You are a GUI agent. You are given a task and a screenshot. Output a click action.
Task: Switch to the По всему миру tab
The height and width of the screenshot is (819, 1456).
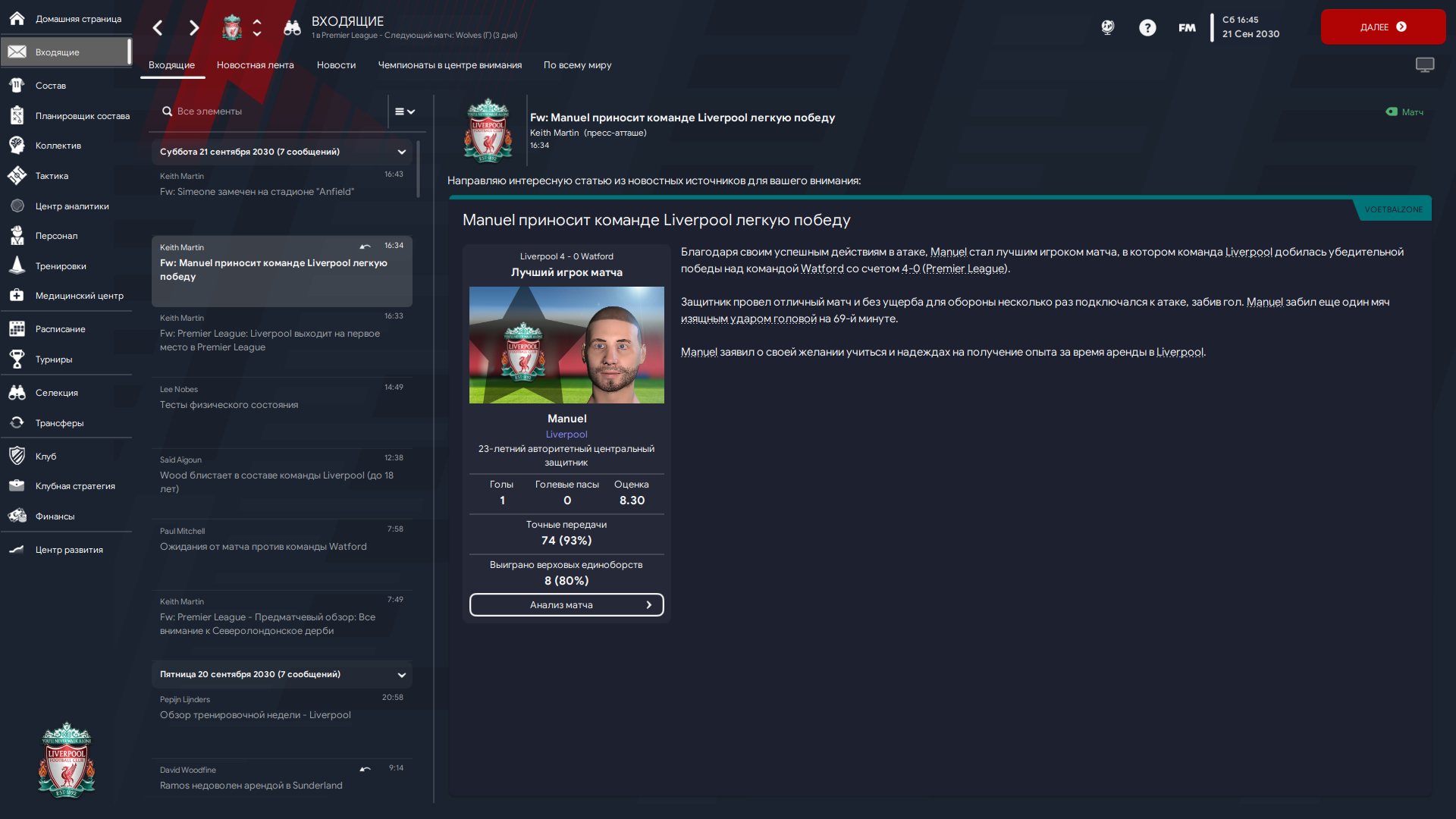click(x=577, y=65)
